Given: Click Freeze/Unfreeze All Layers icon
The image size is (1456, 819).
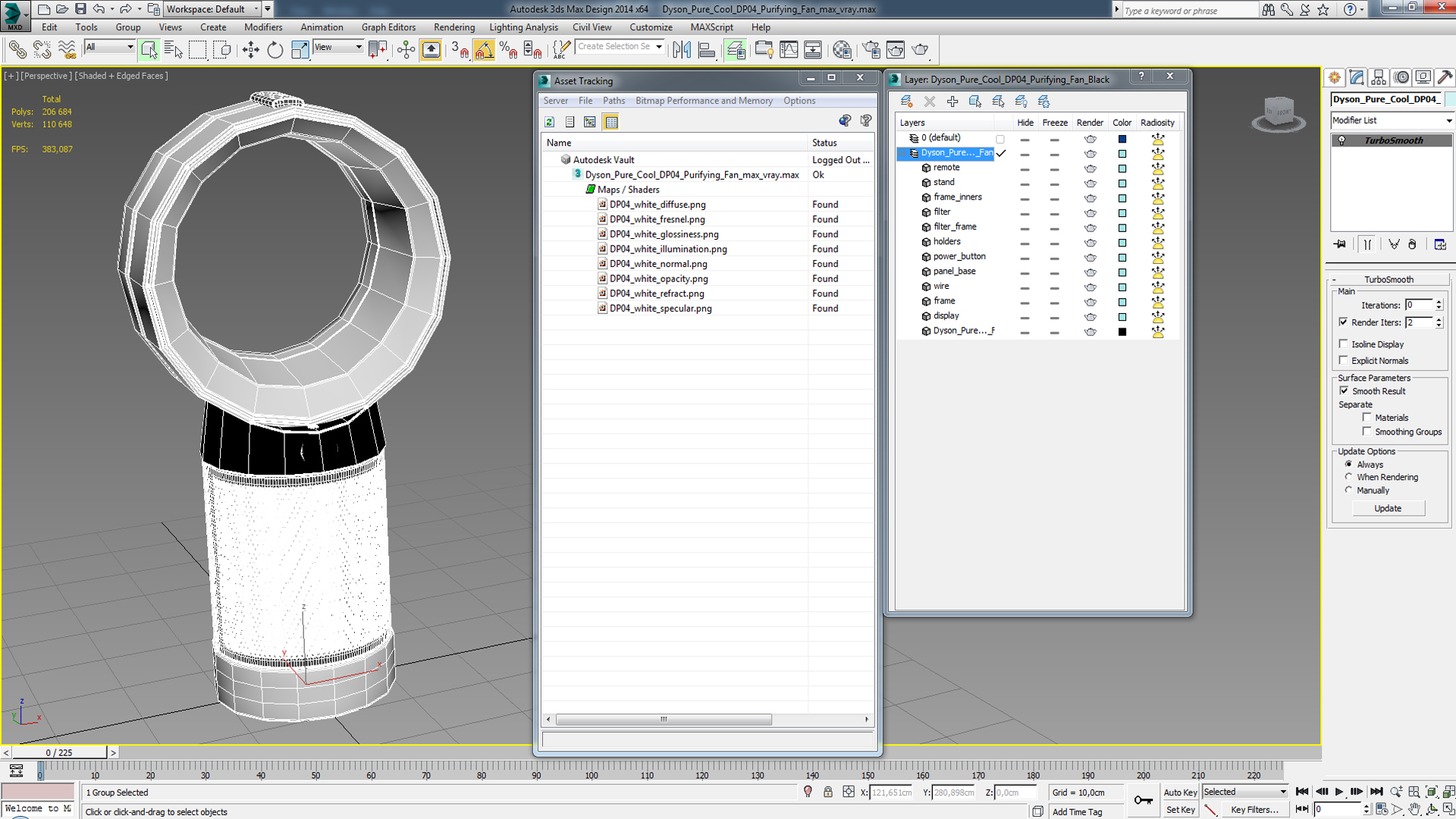Looking at the screenshot, I should tap(1044, 101).
